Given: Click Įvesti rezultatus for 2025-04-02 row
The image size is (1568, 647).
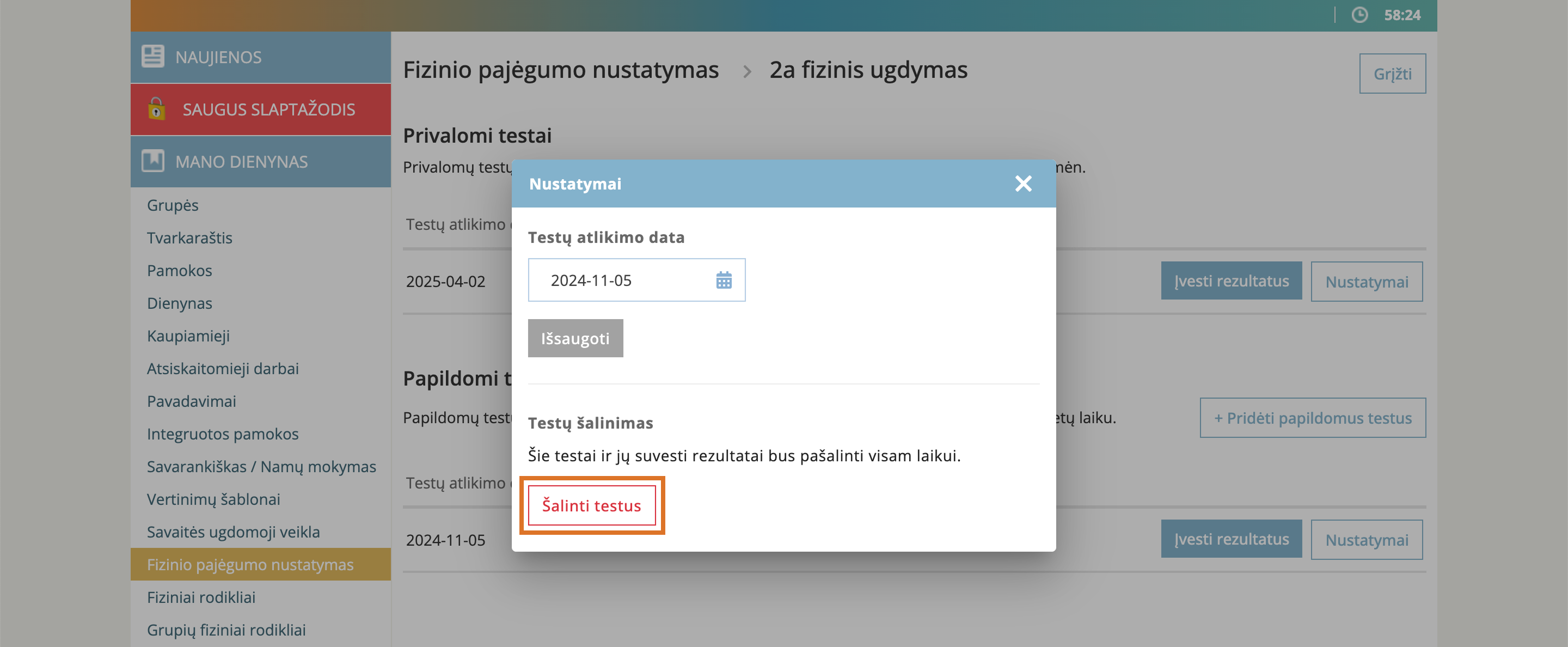Looking at the screenshot, I should 1230,280.
